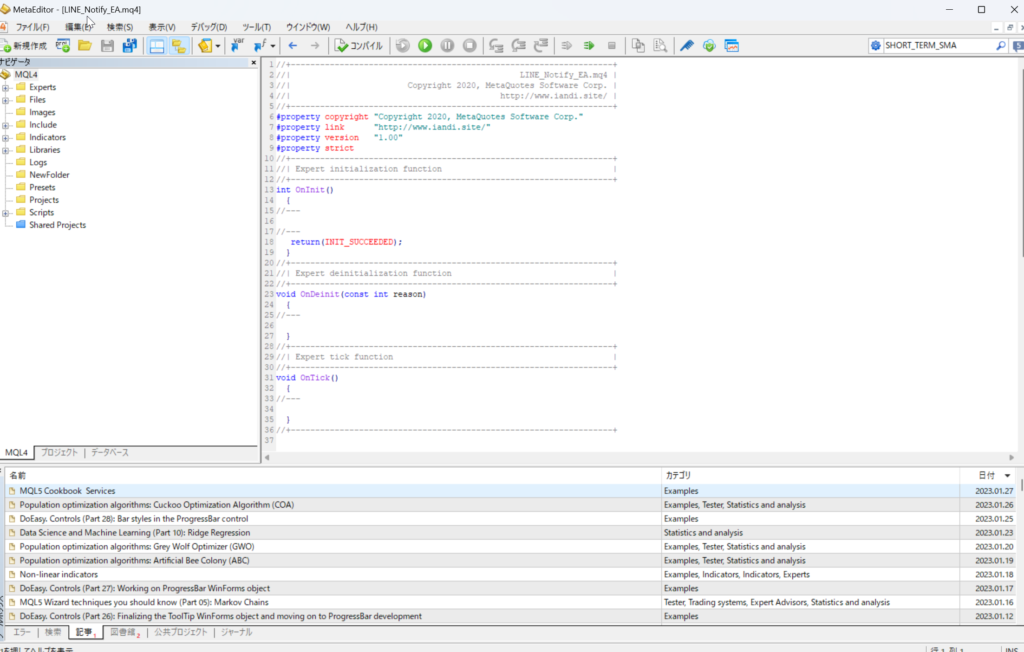Save the file with the grey floppy icon
Viewport: 1024px width, 652px height.
107,46
